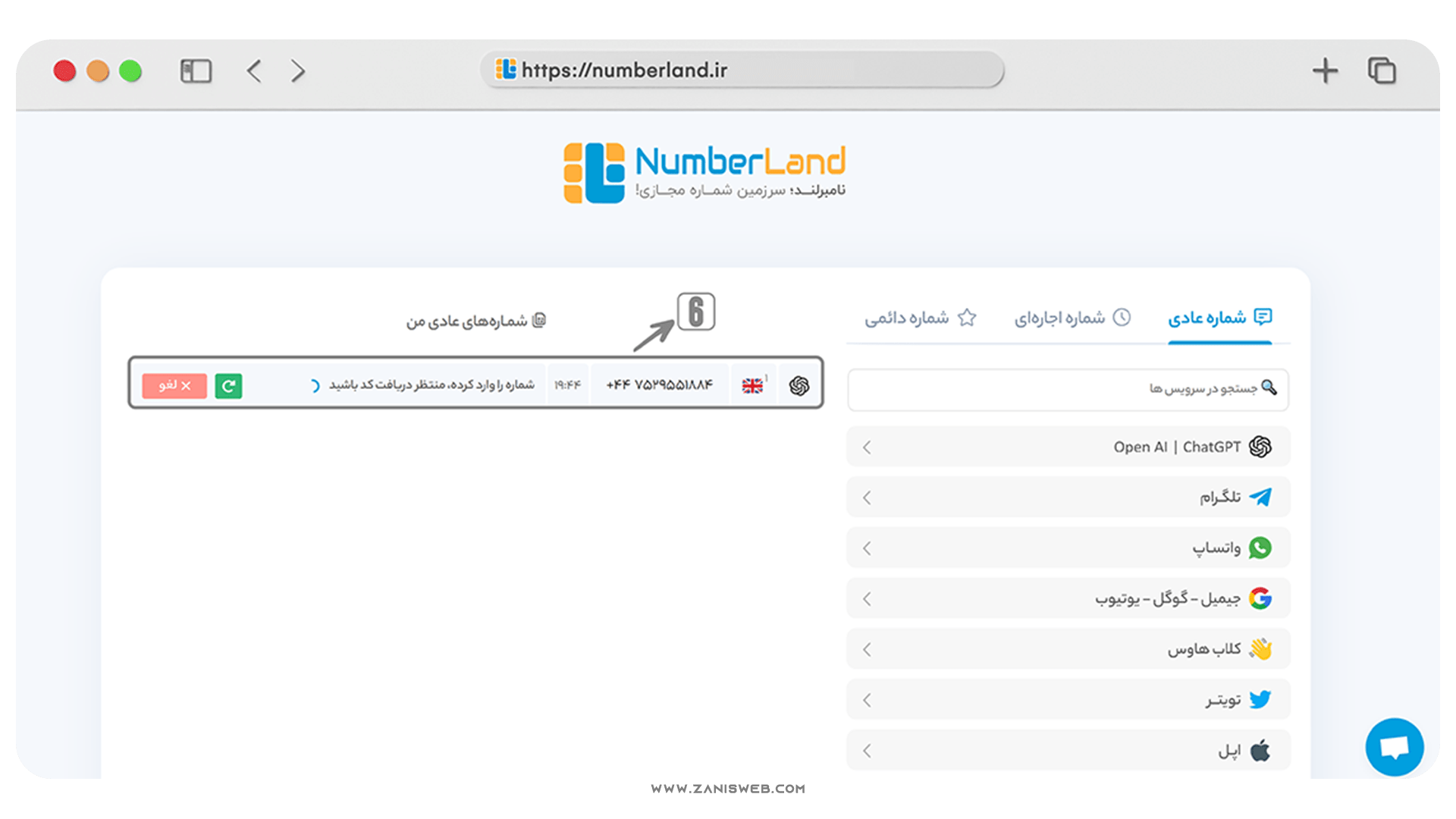The width and height of the screenshot is (1456, 819).
Task: Click the star icon on شماره دائمی tab
Action: click(967, 317)
